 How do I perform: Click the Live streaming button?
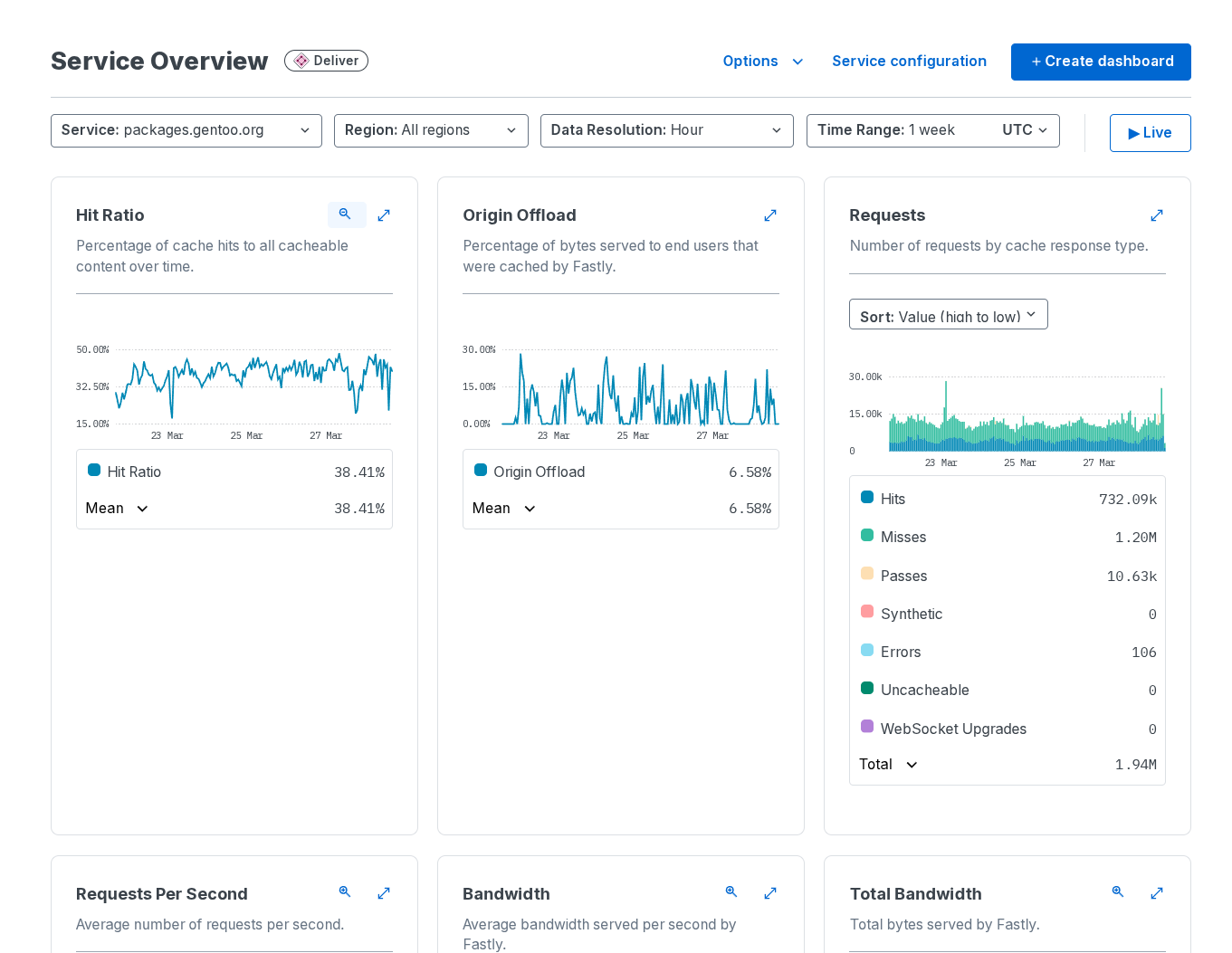coord(1150,133)
